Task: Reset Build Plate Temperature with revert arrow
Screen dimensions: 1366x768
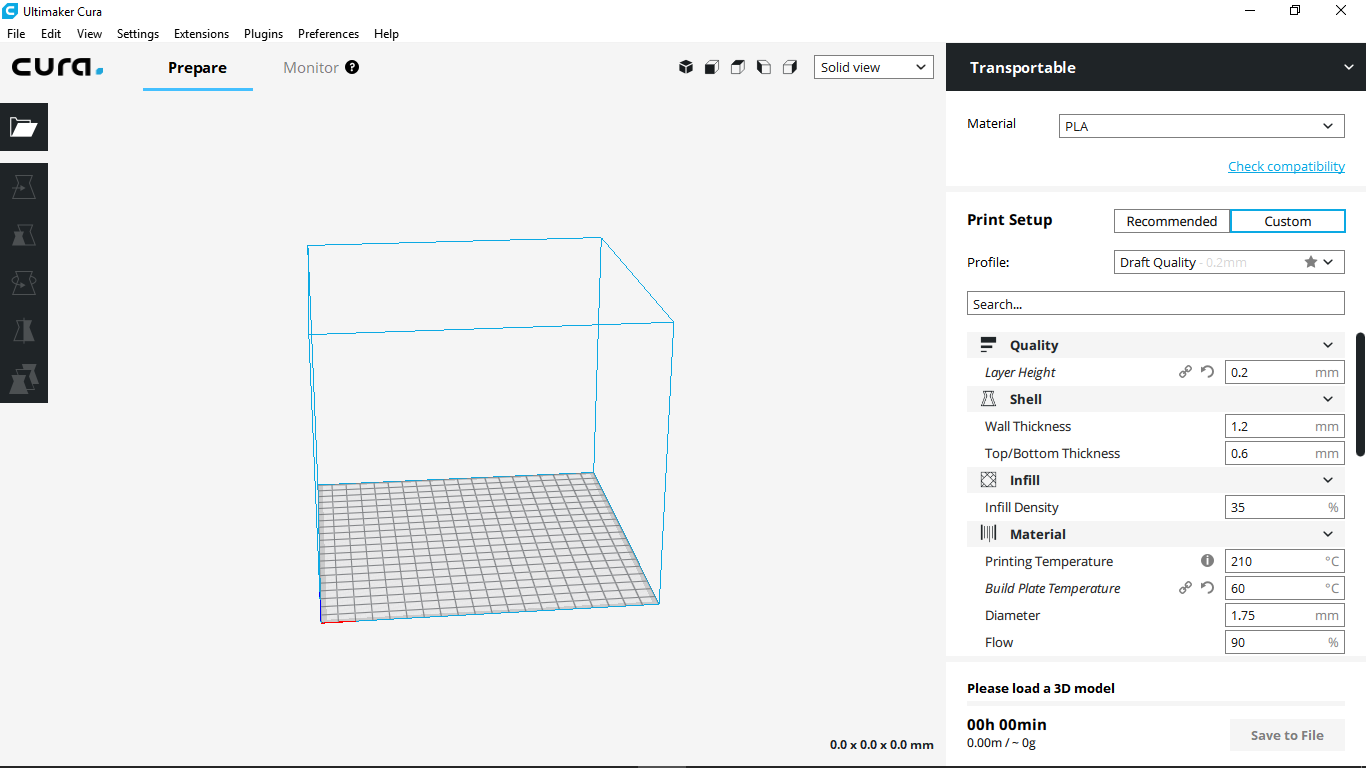Action: point(1207,588)
